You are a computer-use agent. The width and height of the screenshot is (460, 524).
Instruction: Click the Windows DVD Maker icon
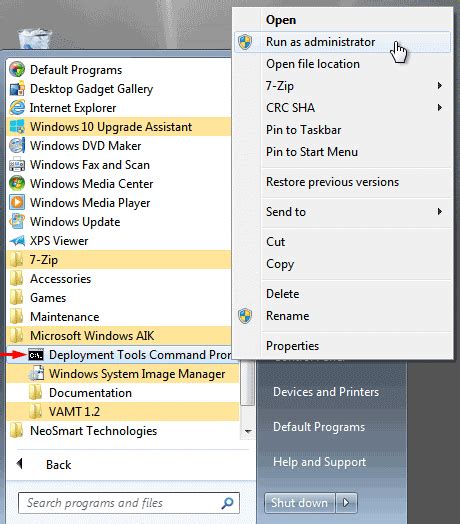click(17, 146)
